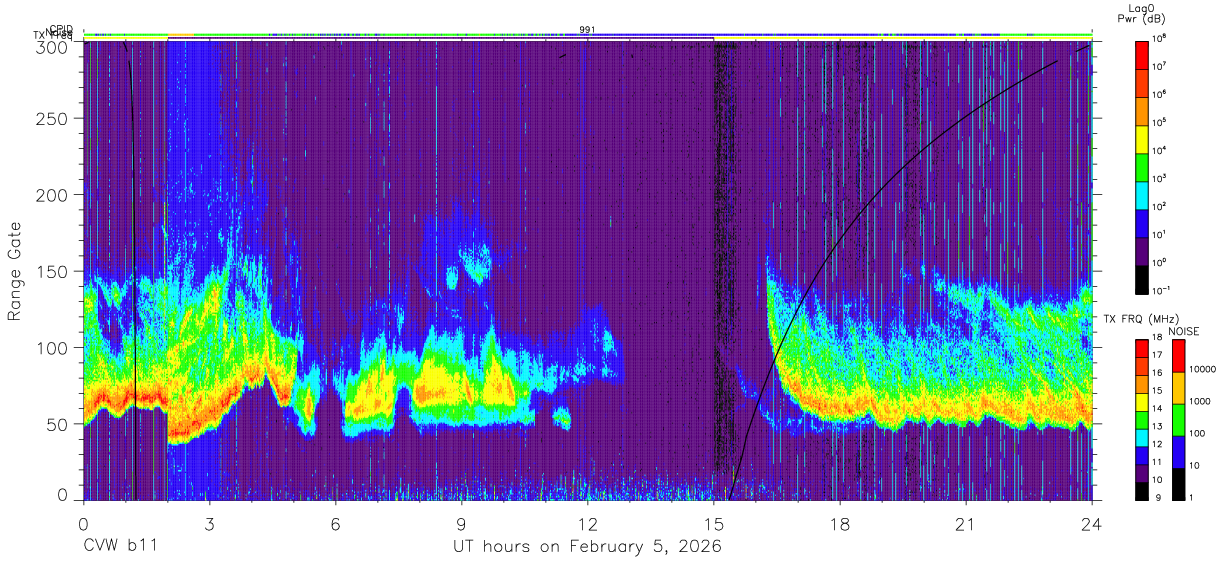Pick the green segment of the NOISE color bar
Image resolution: width=1228 pixels, height=567 pixels.
pyautogui.click(x=1177, y=419)
